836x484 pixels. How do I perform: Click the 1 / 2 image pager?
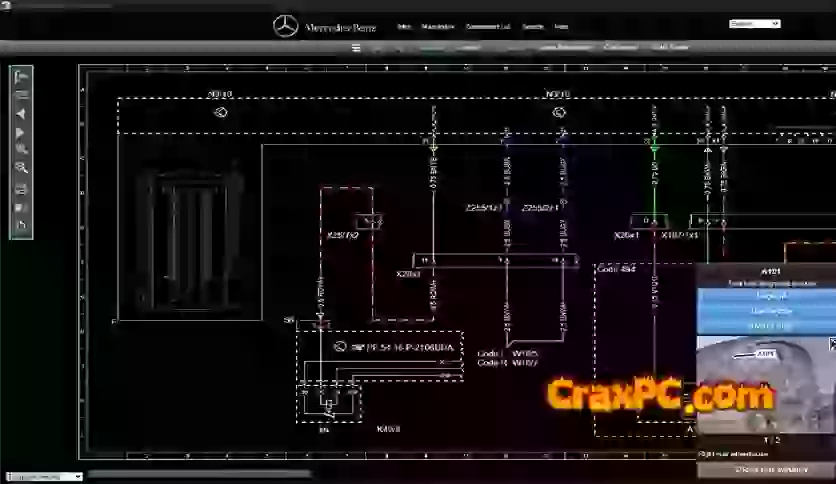[x=771, y=440]
